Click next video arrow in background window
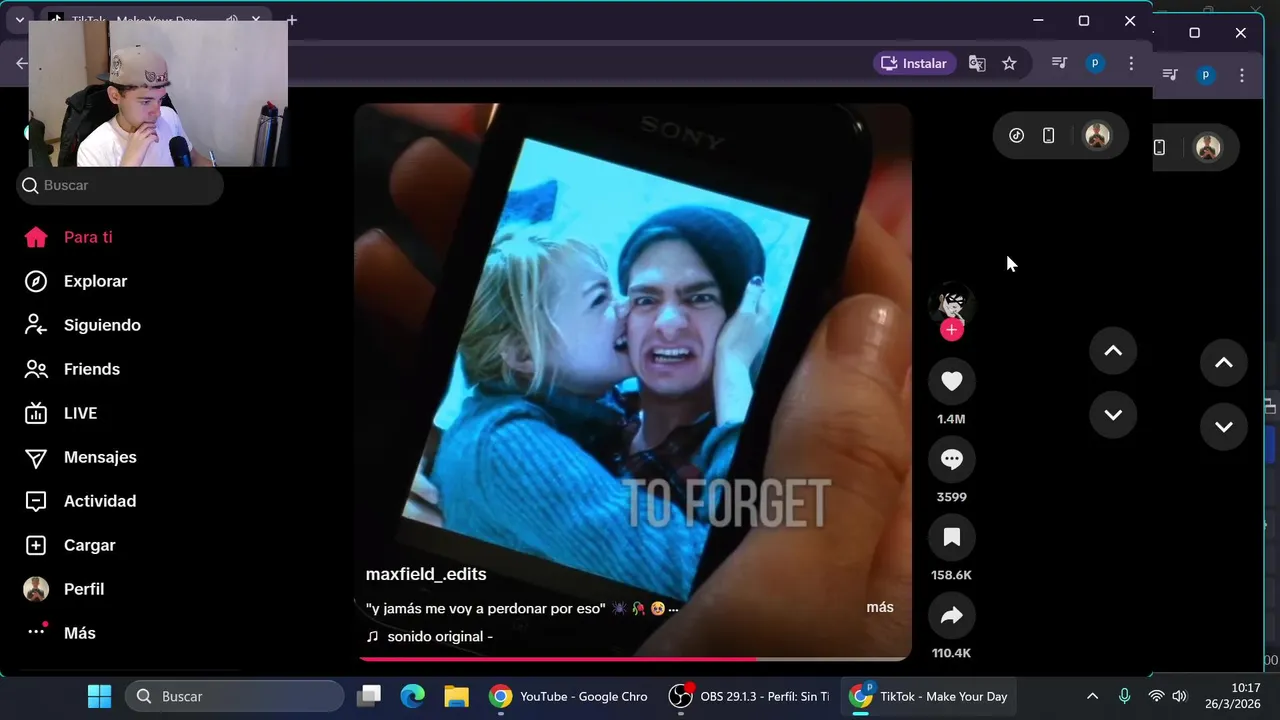 pyautogui.click(x=1223, y=426)
